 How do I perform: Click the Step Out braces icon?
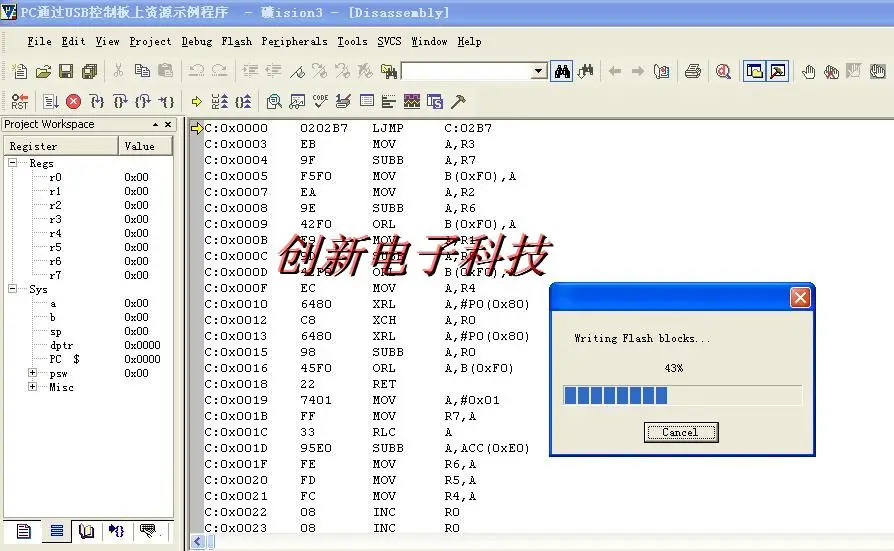click(143, 102)
